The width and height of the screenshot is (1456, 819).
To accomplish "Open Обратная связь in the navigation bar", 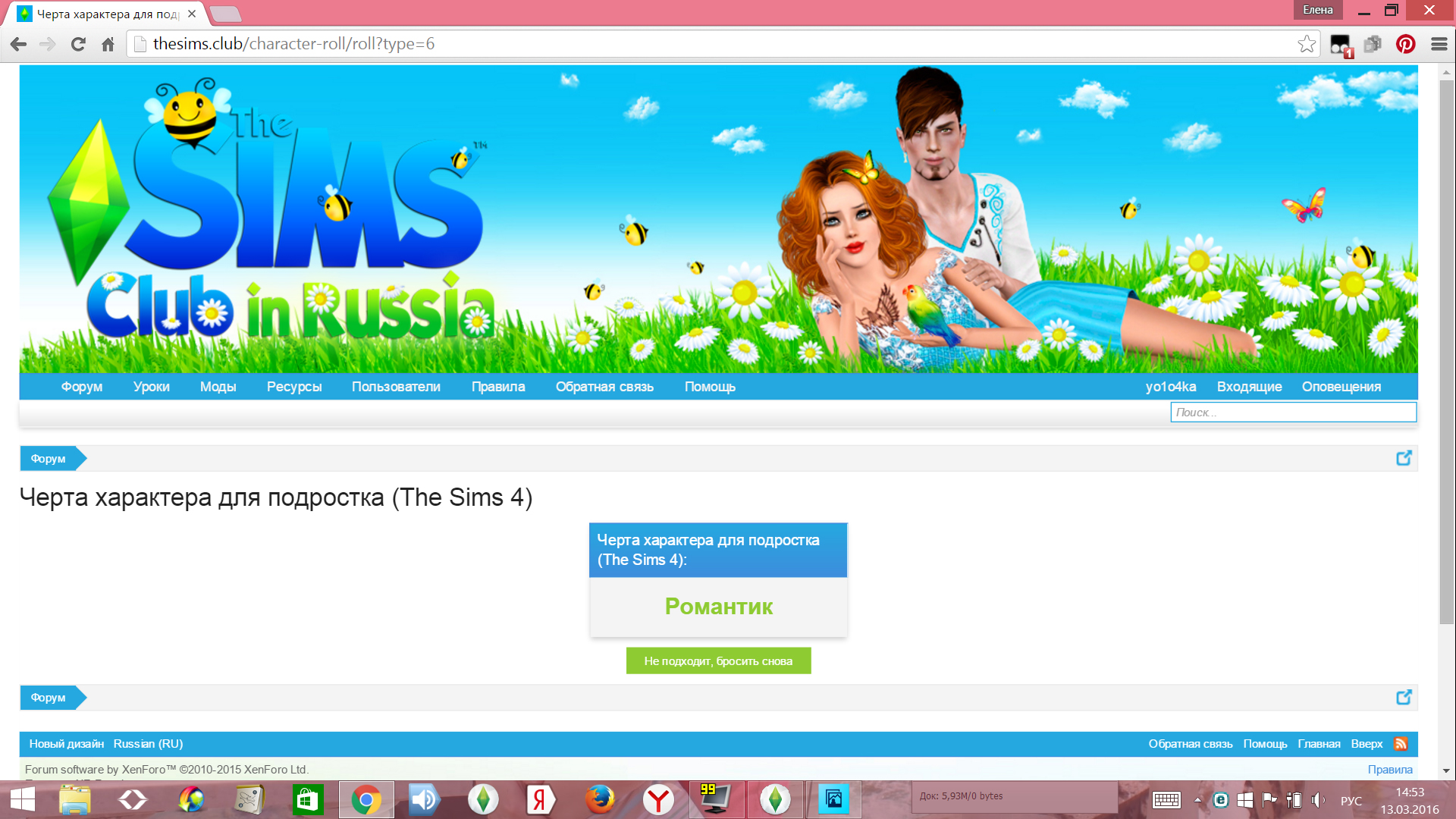I will 604,387.
